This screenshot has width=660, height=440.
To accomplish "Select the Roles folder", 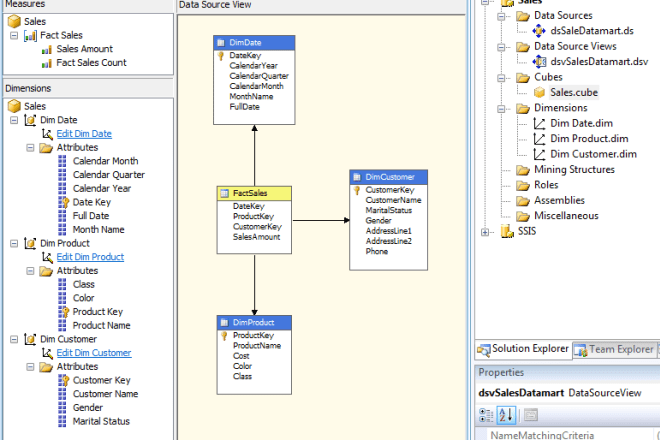I will (546, 185).
